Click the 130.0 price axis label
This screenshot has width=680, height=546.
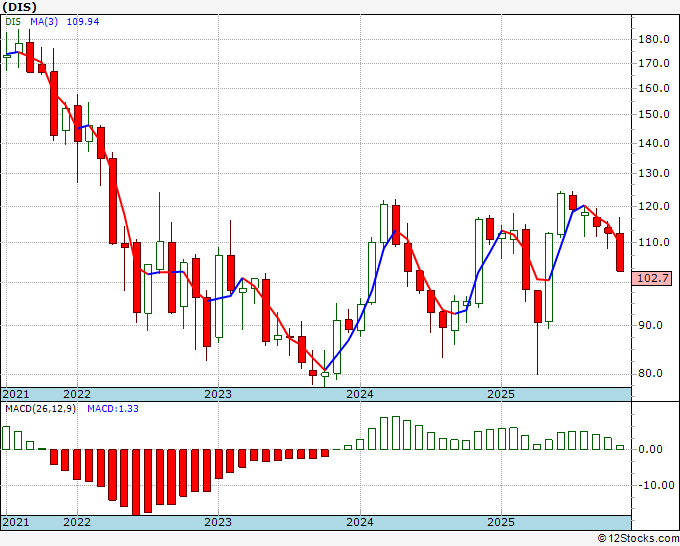pyautogui.click(x=654, y=173)
